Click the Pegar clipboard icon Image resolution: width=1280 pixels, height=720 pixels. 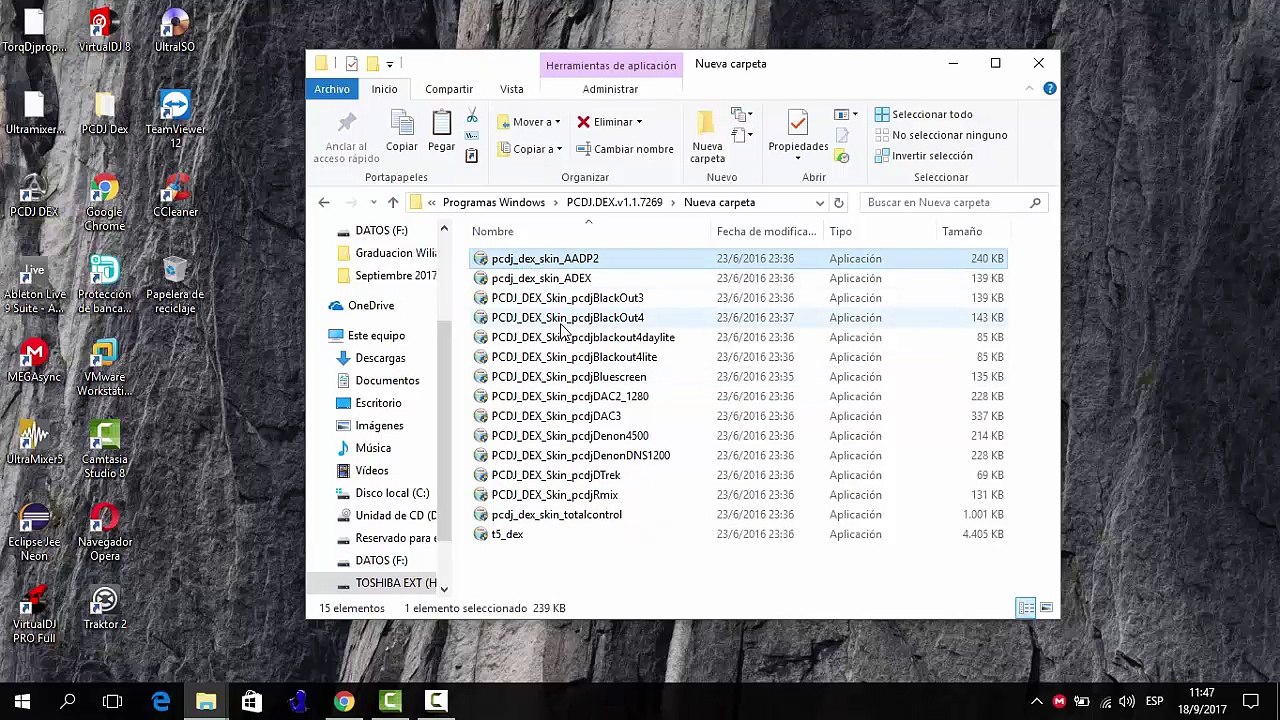tap(441, 123)
